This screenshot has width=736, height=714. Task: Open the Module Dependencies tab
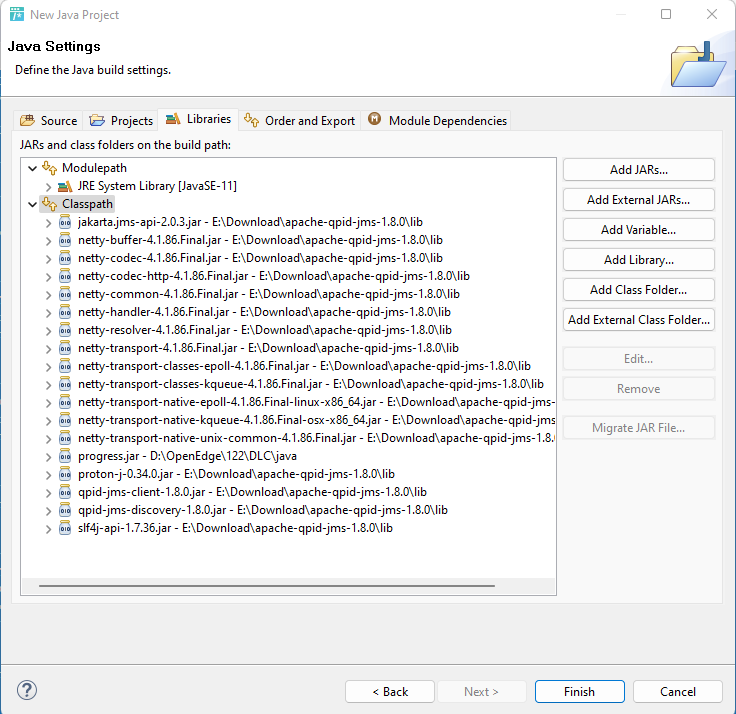coord(437,121)
